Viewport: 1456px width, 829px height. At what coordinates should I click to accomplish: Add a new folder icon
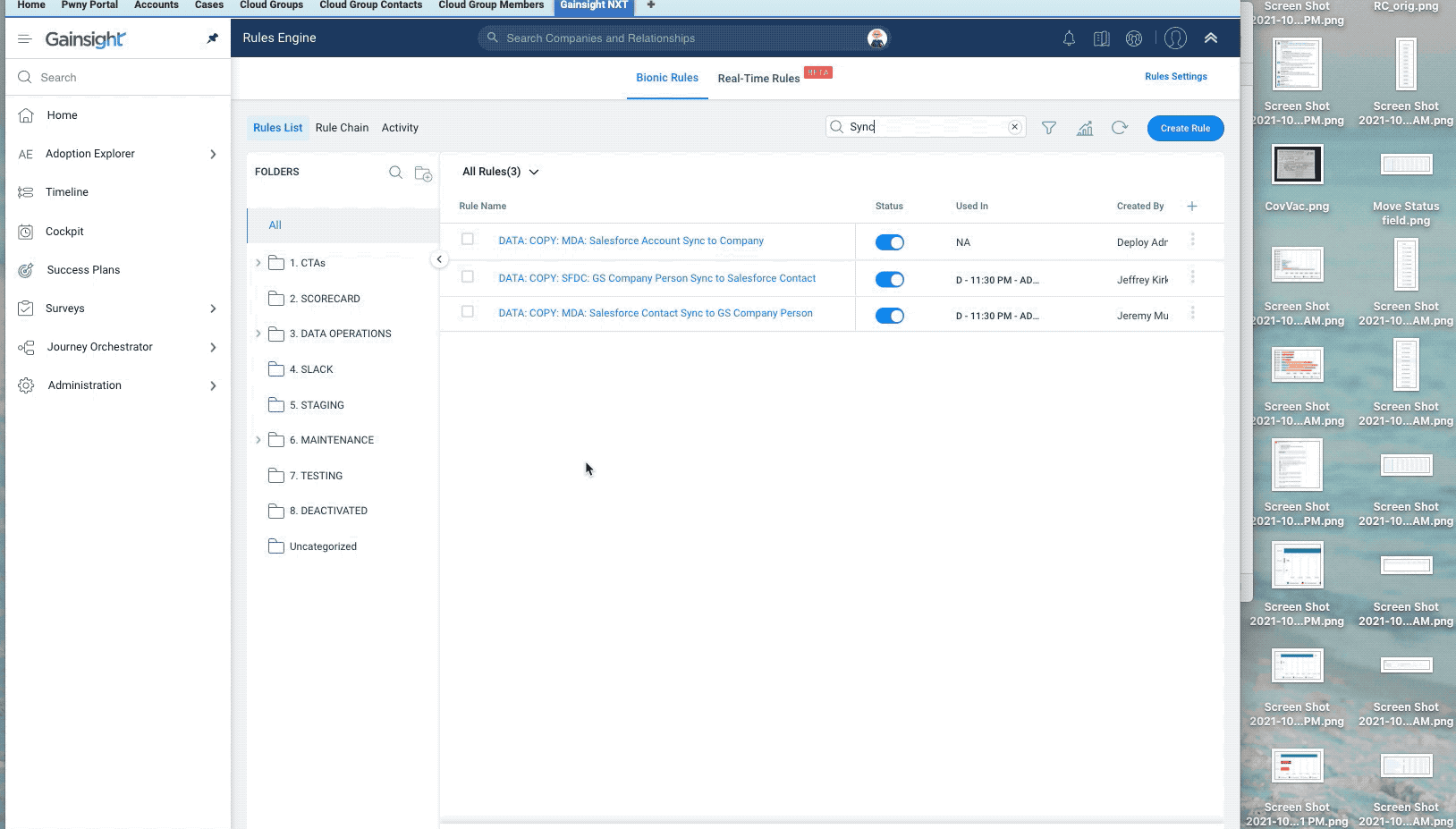pyautogui.click(x=423, y=173)
